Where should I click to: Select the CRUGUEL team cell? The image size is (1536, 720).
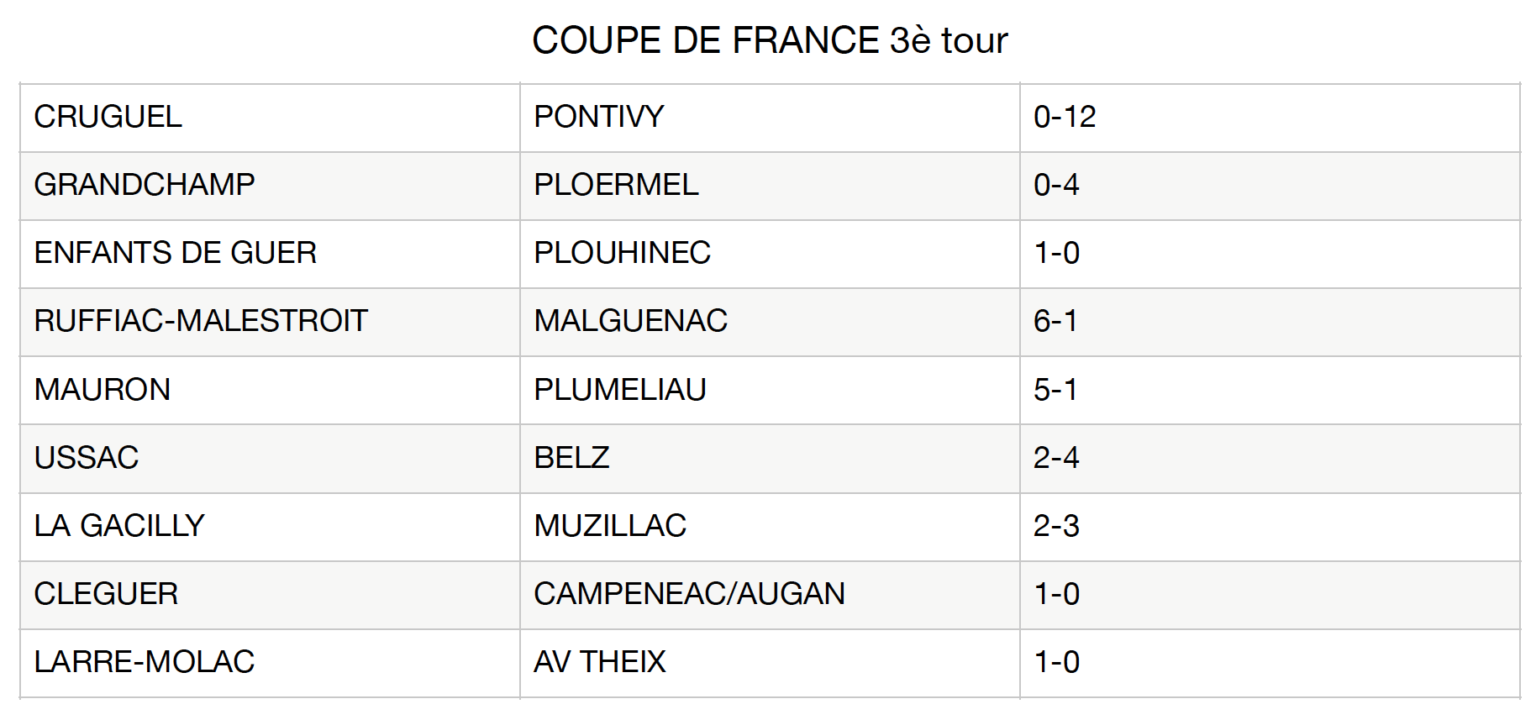point(108,117)
